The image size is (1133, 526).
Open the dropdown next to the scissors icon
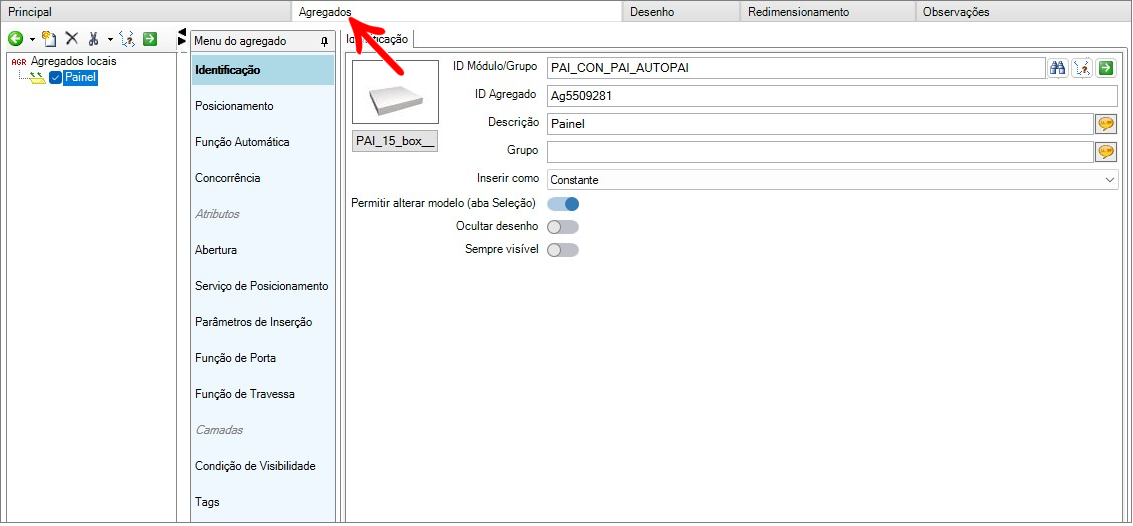click(110, 40)
